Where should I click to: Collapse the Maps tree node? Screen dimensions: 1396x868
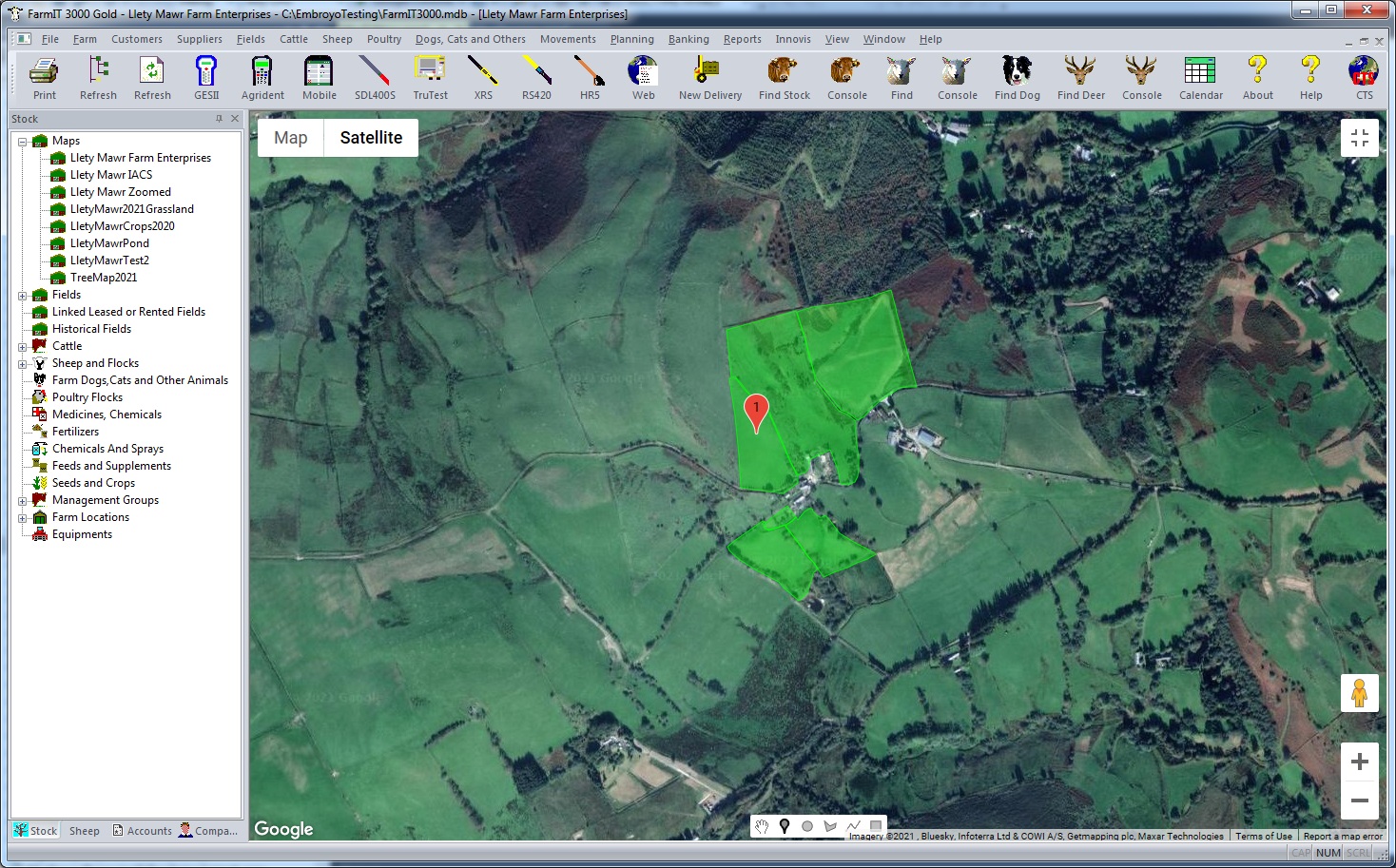pyautogui.click(x=22, y=142)
